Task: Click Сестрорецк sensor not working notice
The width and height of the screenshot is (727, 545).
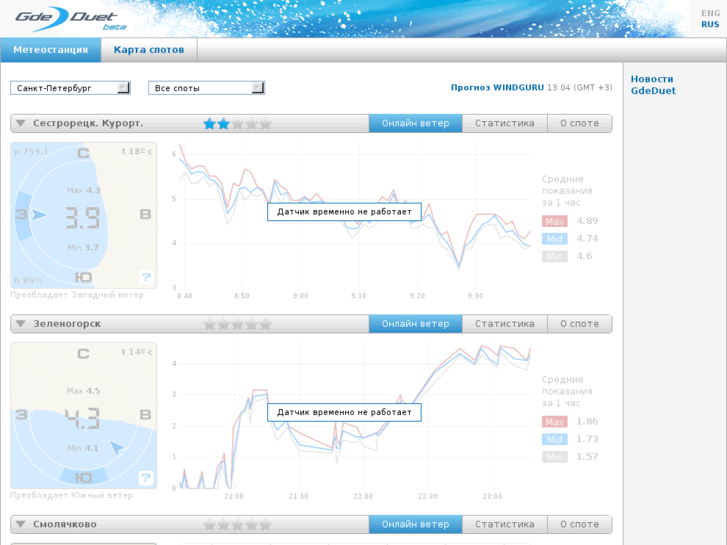Action: (344, 212)
